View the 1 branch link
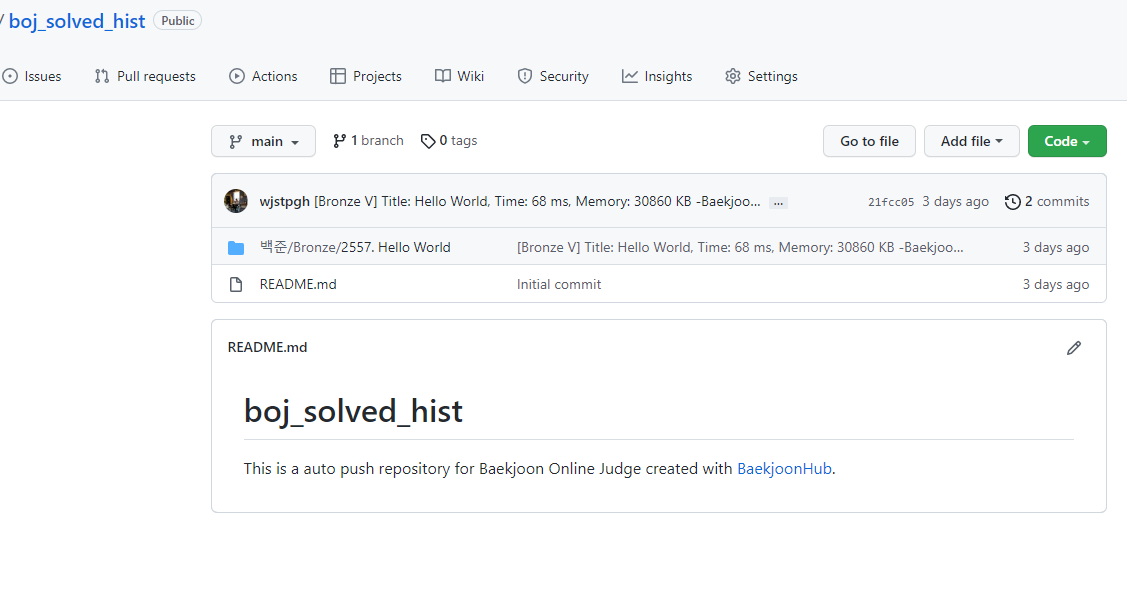This screenshot has height=599, width=1127. (x=368, y=141)
